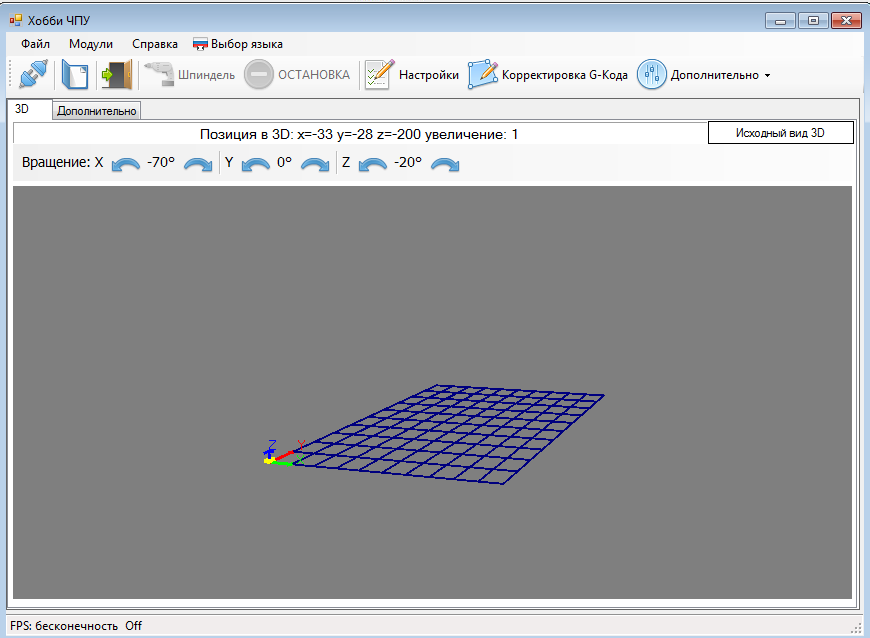The height and width of the screenshot is (638, 870).
Task: Open new file document icon
Action: point(75,74)
